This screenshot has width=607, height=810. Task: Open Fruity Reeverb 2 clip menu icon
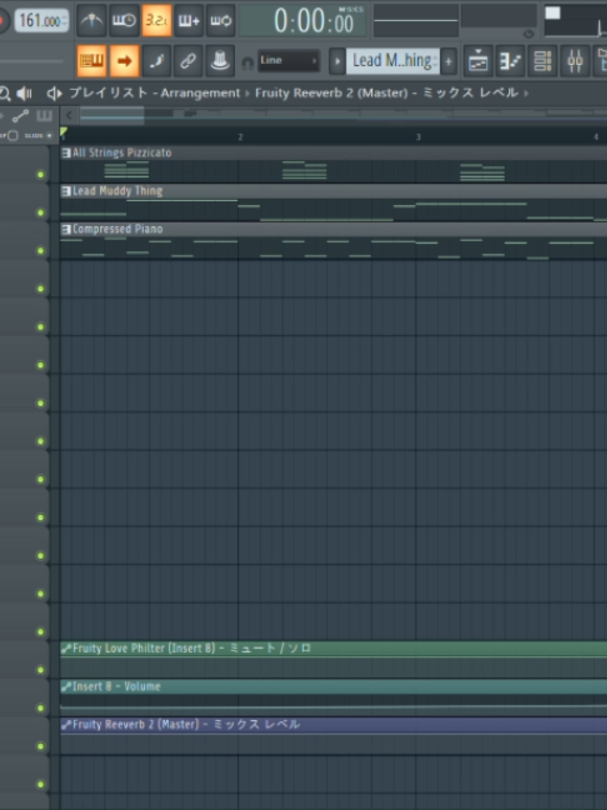point(66,725)
